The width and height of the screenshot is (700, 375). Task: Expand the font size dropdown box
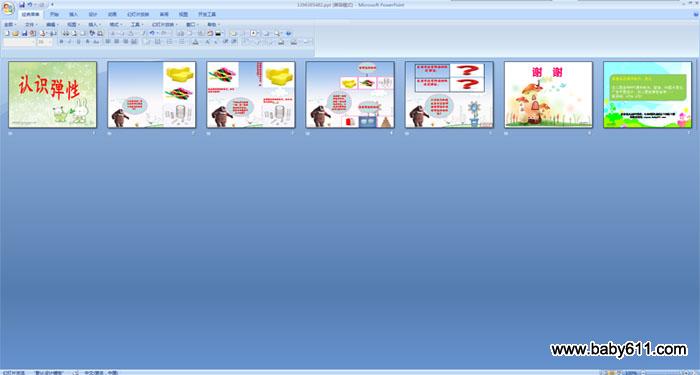pos(45,42)
